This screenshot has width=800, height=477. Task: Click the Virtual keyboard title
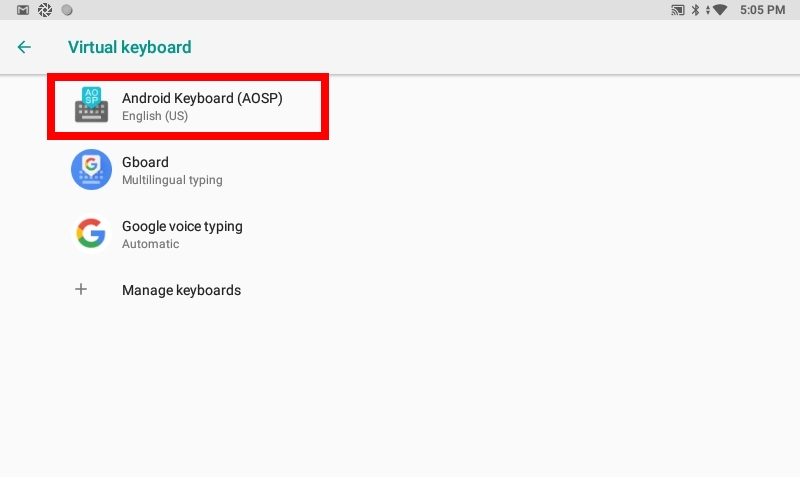[x=130, y=47]
